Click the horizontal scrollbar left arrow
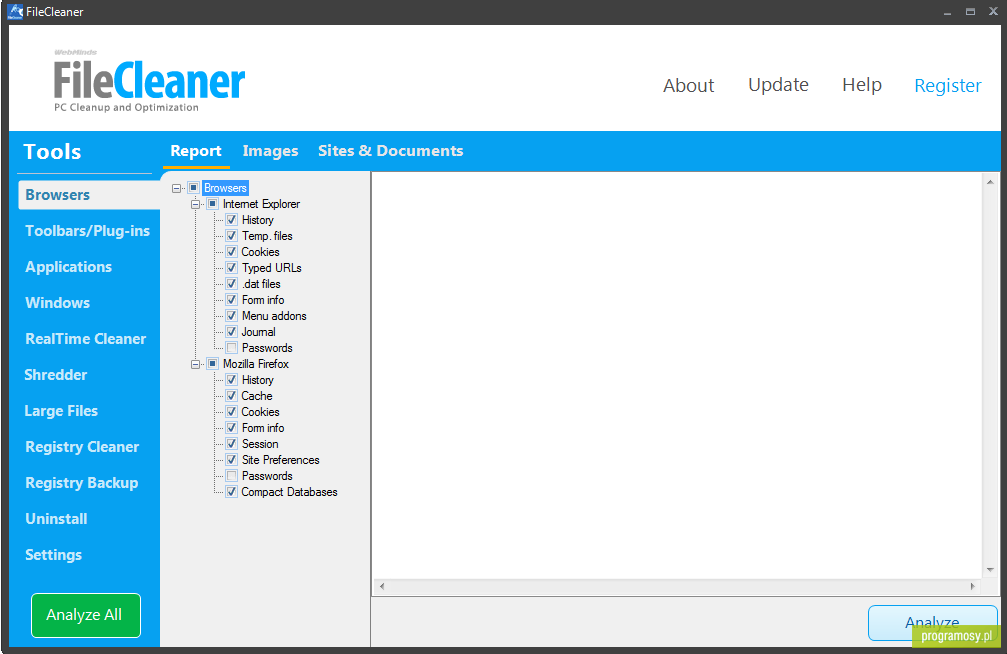The height and width of the screenshot is (654, 1007). 381,586
